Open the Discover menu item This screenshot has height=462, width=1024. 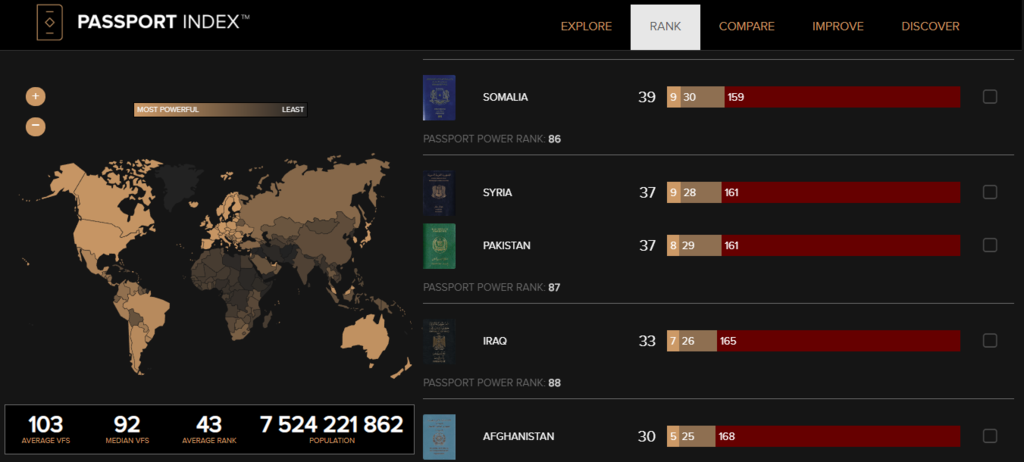[930, 27]
